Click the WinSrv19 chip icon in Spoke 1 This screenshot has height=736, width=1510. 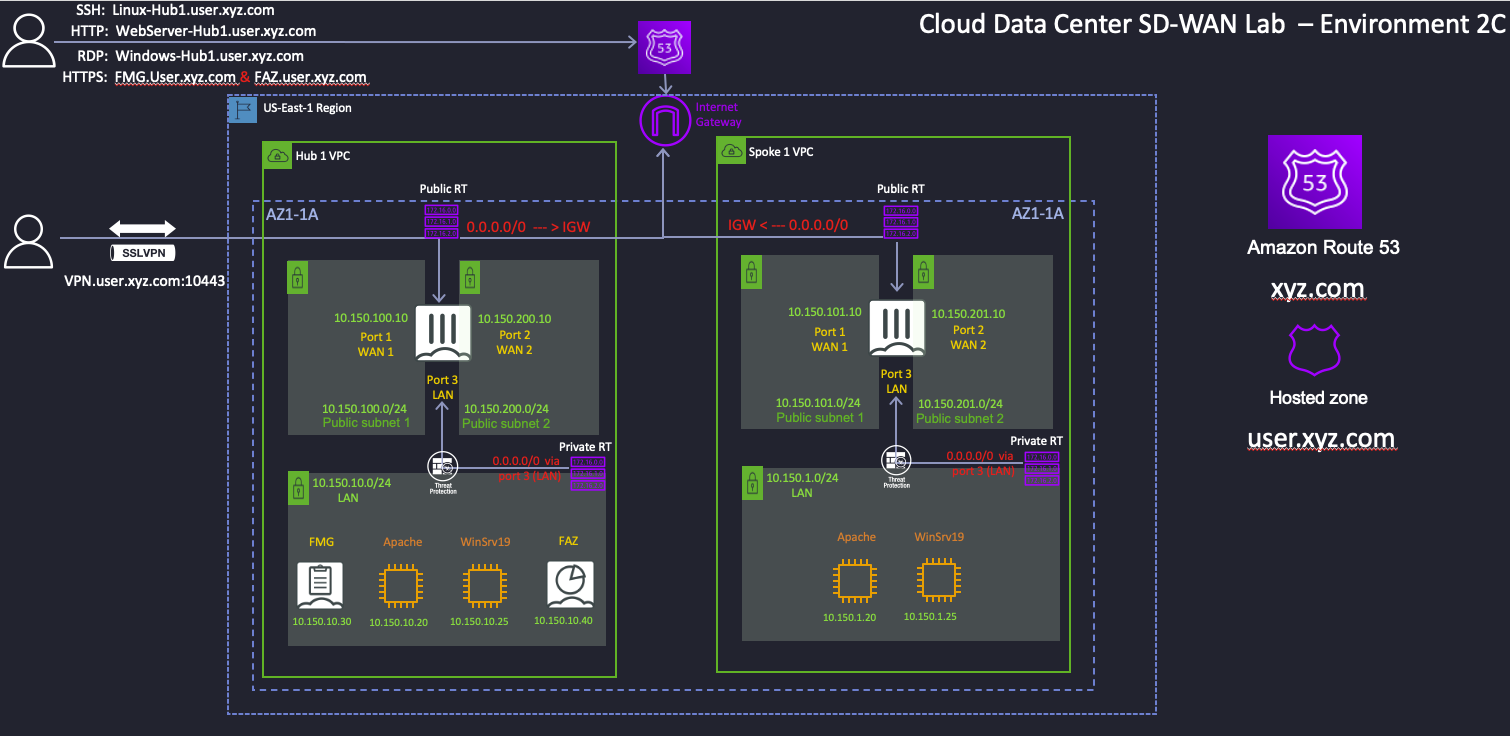(938, 581)
